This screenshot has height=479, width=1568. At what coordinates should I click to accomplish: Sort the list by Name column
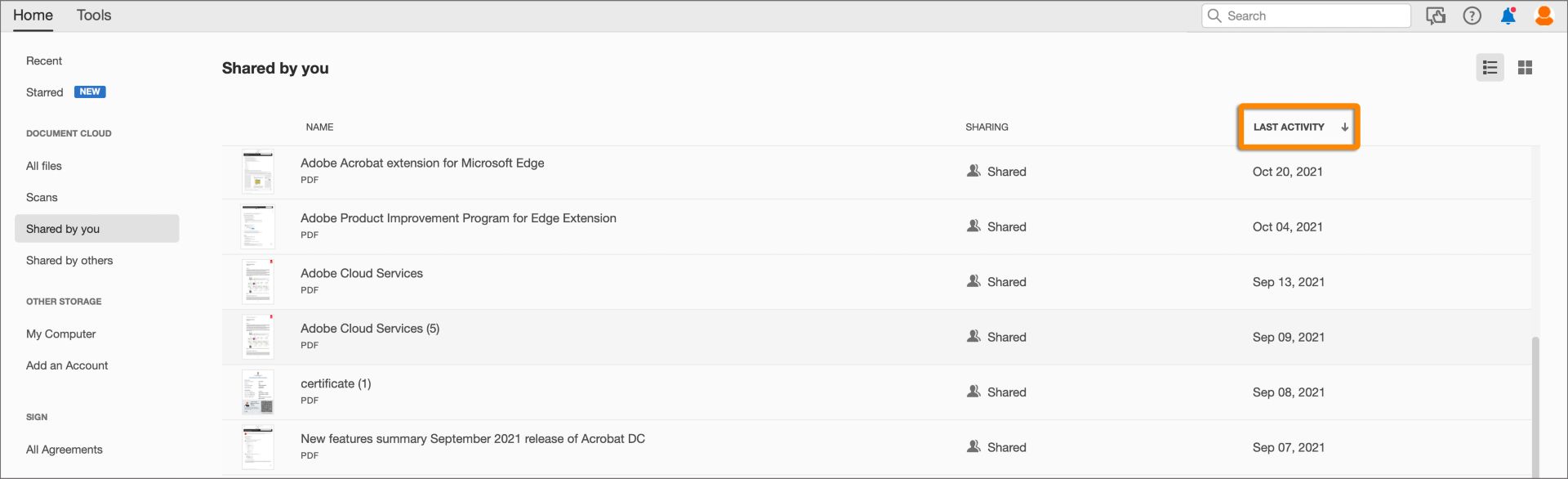click(x=319, y=127)
